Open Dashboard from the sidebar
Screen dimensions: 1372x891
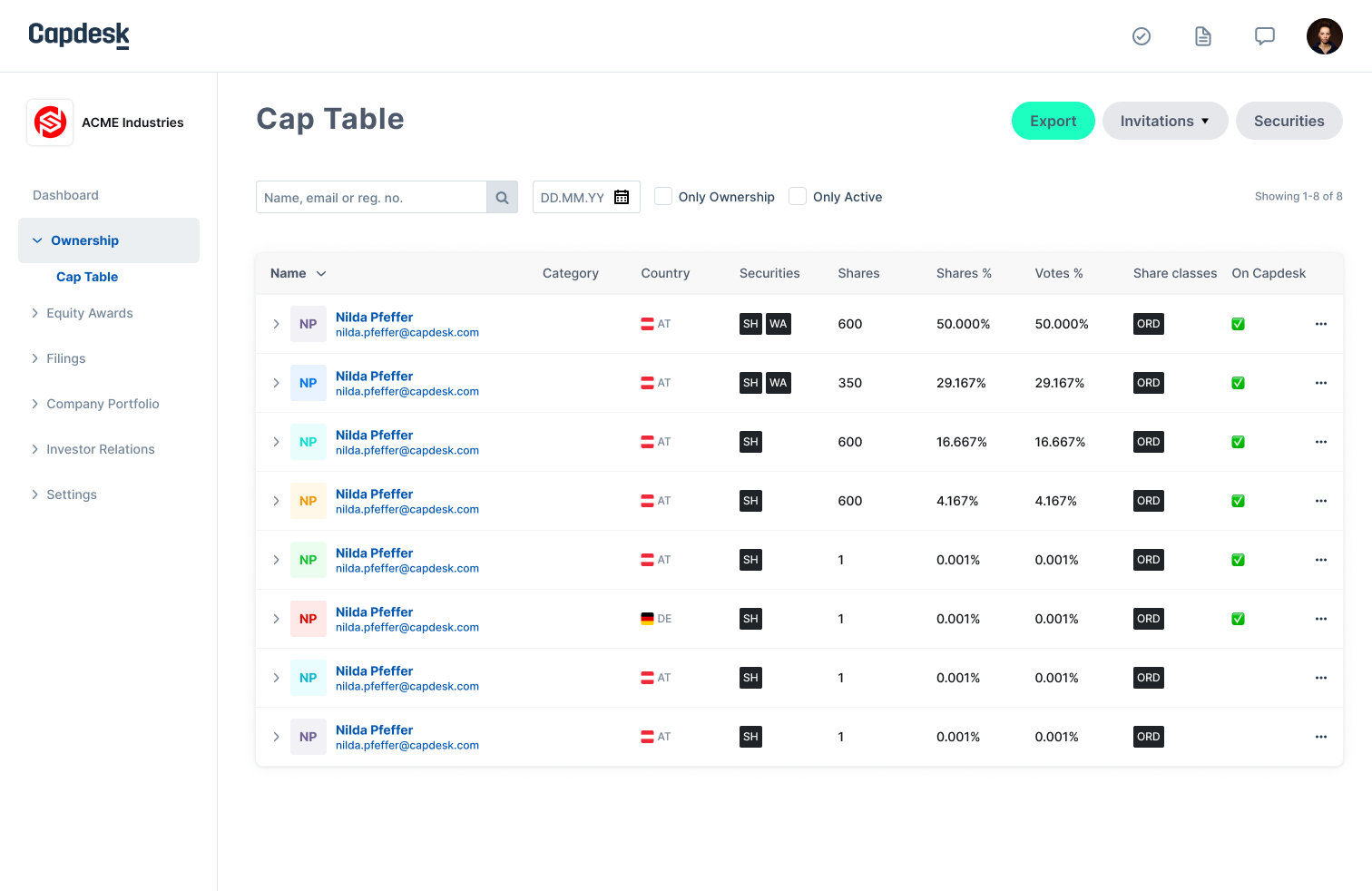[x=65, y=194]
